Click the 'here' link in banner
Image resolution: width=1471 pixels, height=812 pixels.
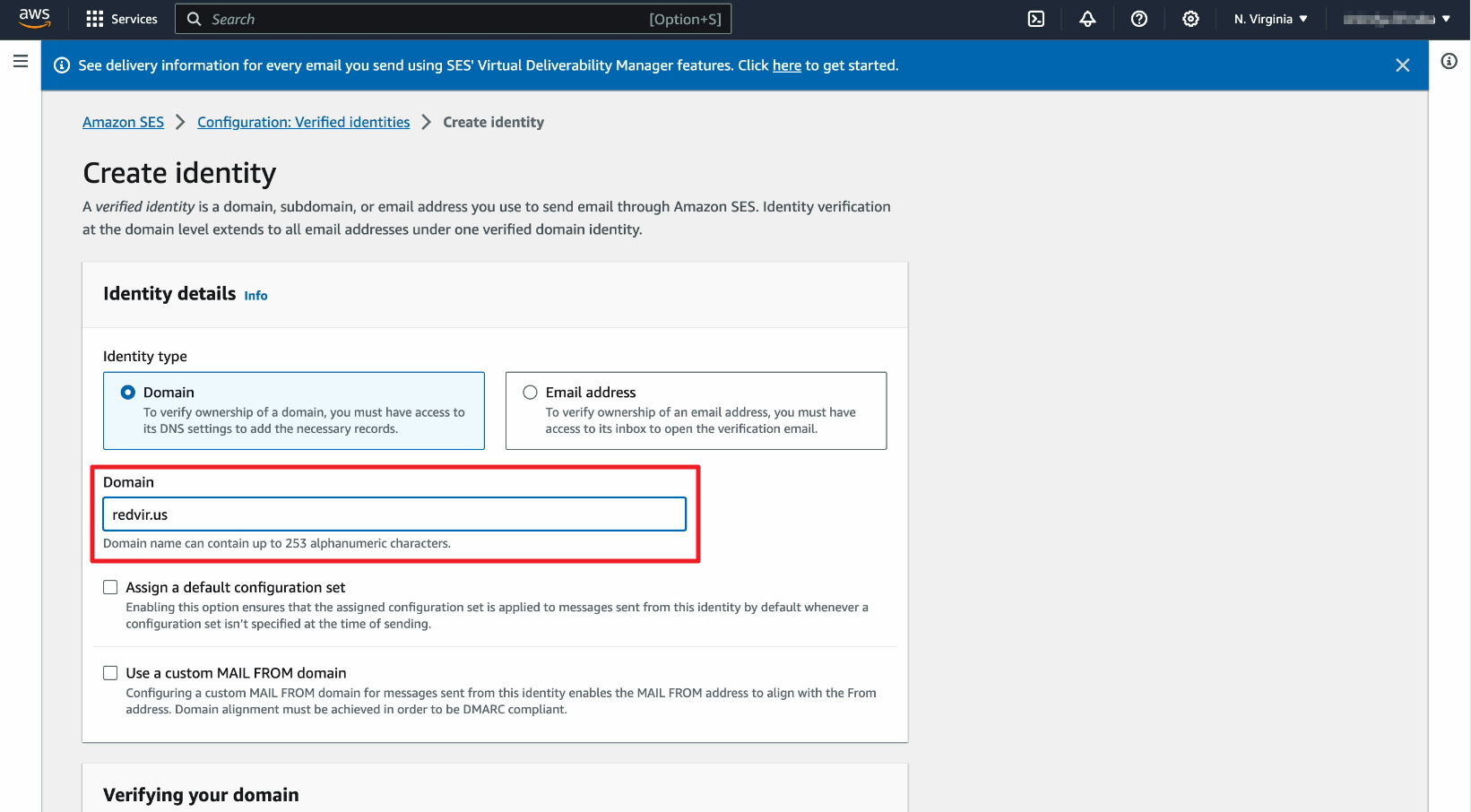786,65
